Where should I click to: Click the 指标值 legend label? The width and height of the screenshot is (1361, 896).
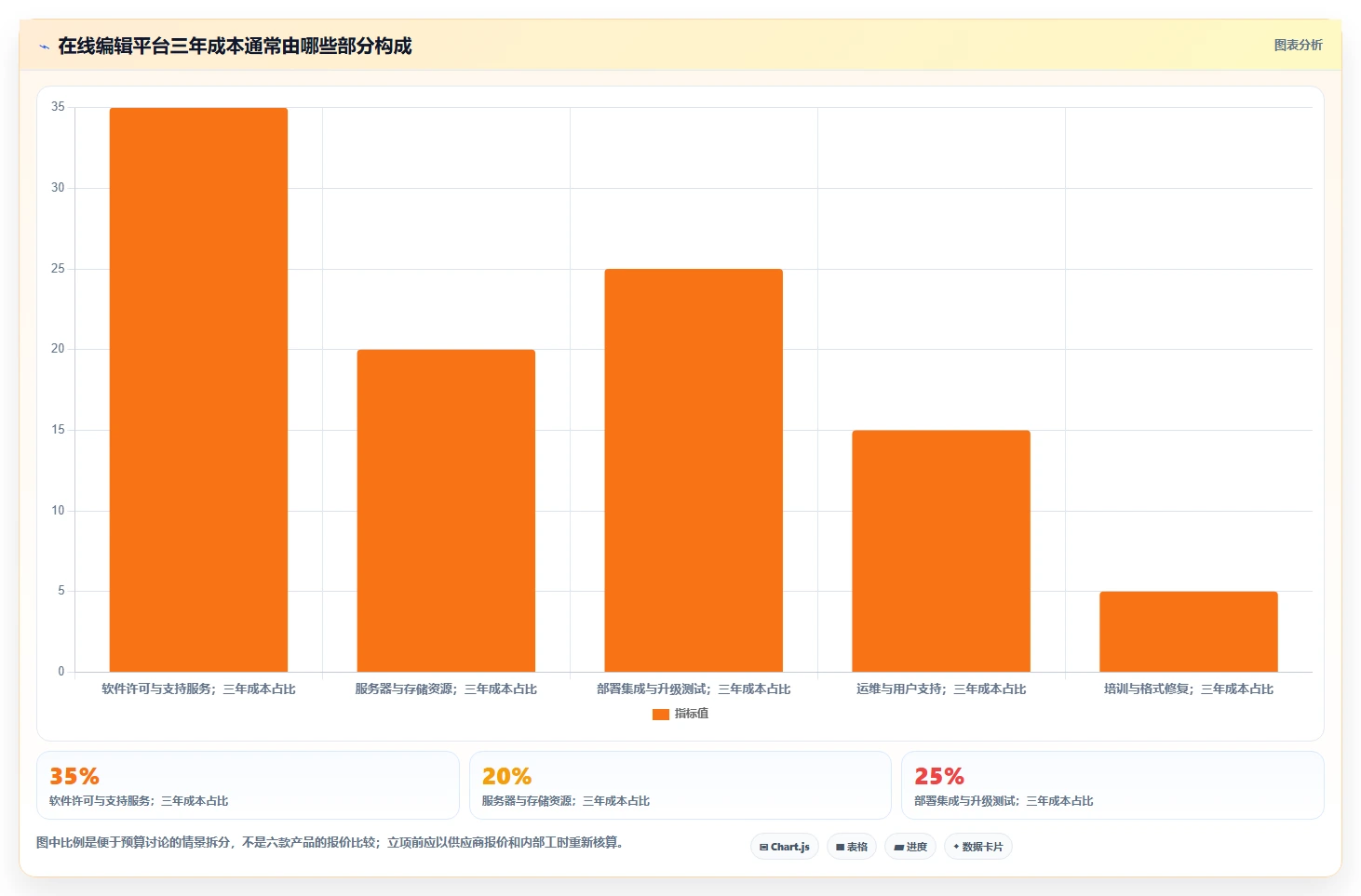pos(692,714)
